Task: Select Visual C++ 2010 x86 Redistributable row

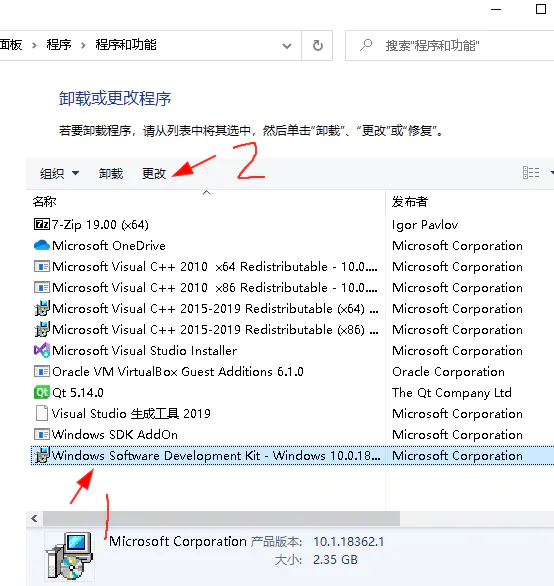Action: pos(293,287)
